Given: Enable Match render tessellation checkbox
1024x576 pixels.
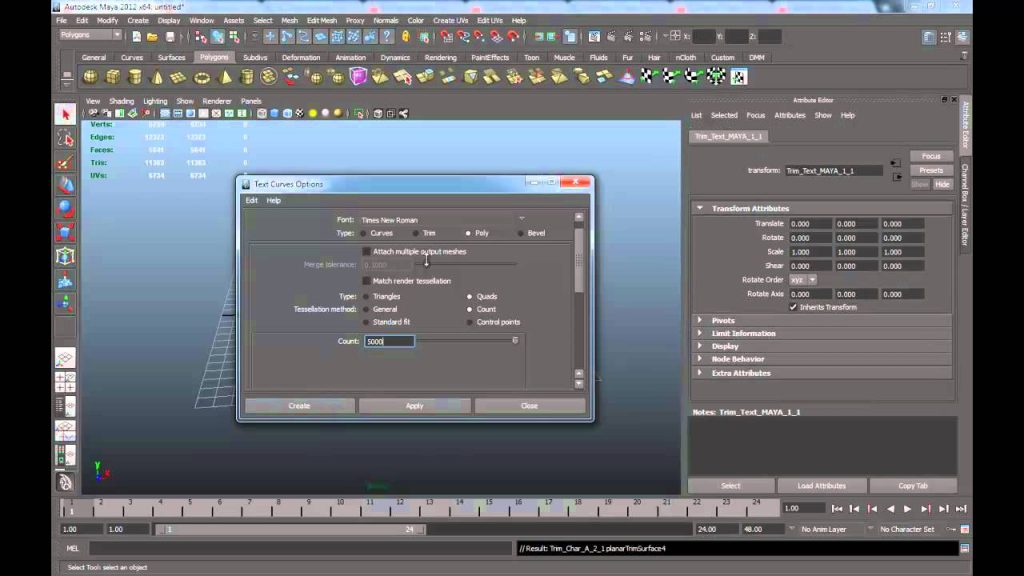Looking at the screenshot, I should tap(366, 281).
